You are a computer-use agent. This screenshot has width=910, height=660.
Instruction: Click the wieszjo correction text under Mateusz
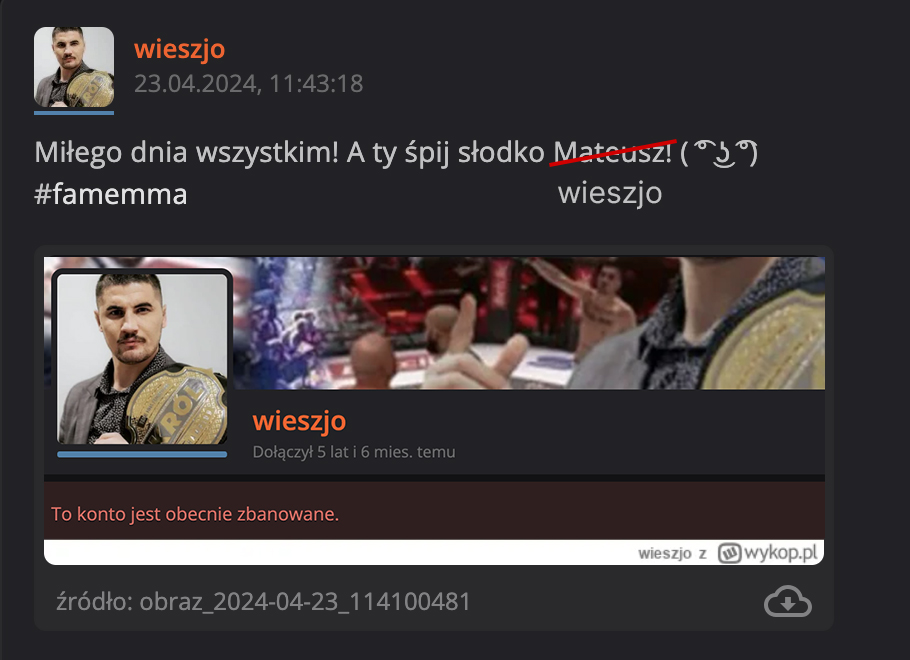[609, 193]
